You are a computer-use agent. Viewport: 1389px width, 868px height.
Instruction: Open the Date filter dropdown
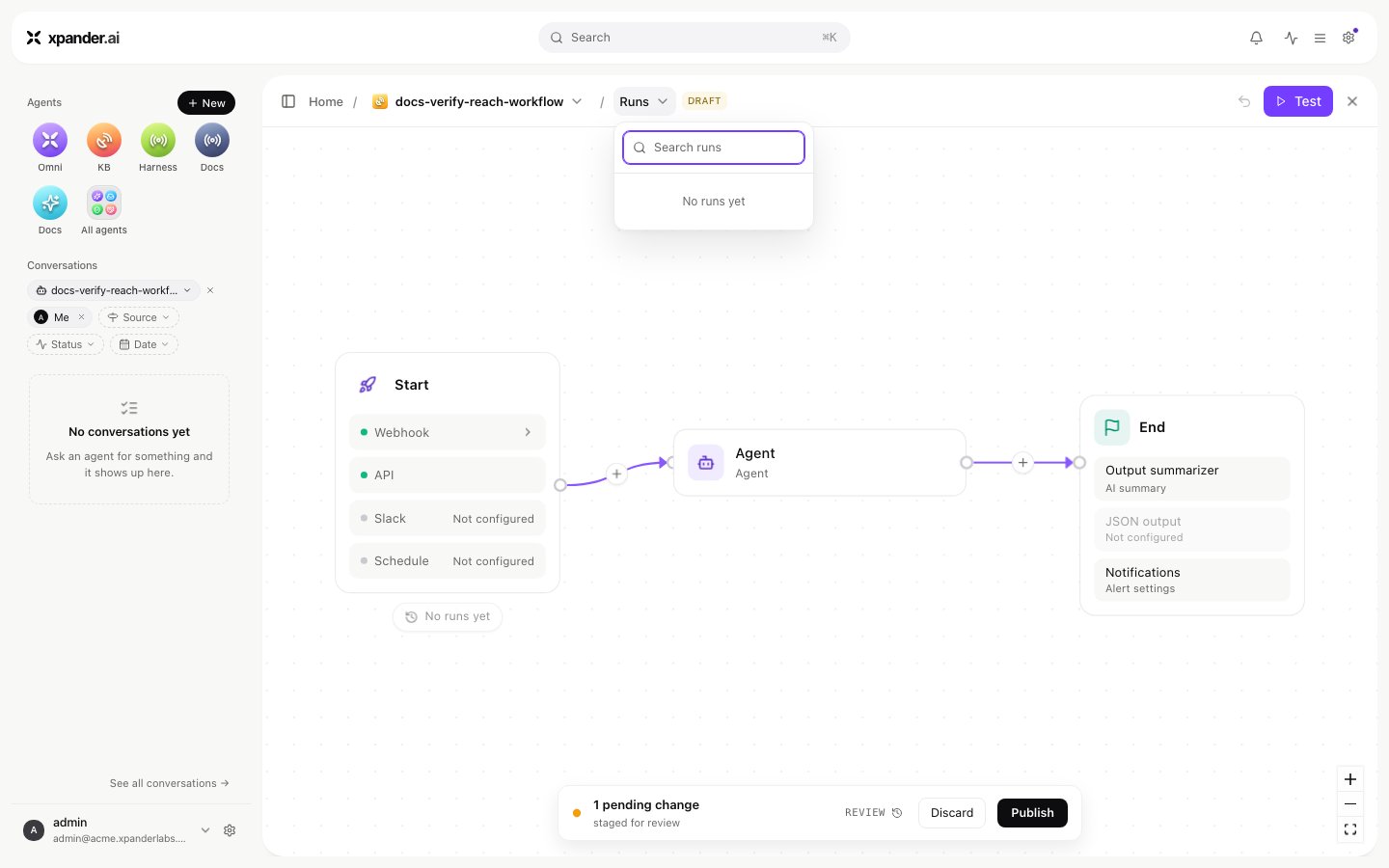click(x=144, y=344)
